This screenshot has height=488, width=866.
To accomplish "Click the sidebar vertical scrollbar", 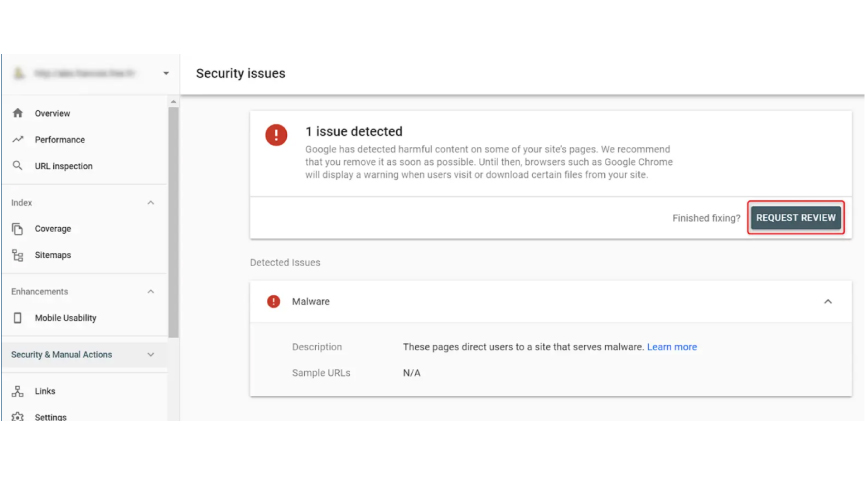I will tap(173, 222).
